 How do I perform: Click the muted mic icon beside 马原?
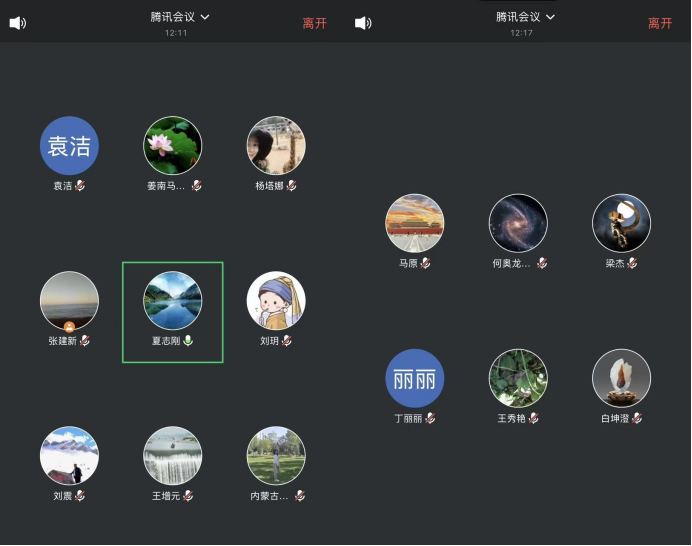coord(426,263)
